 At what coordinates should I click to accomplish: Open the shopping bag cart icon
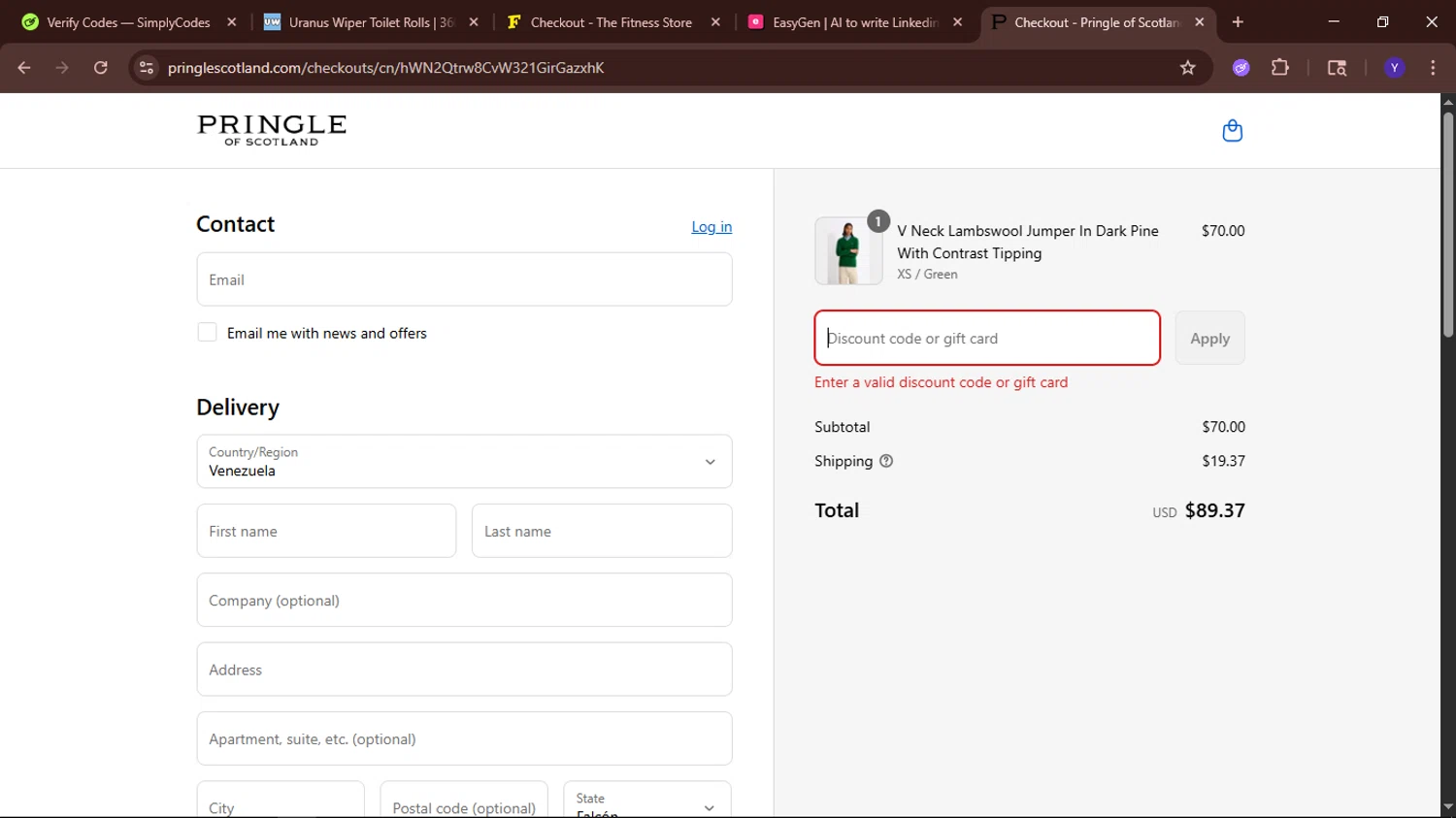pos(1232,131)
